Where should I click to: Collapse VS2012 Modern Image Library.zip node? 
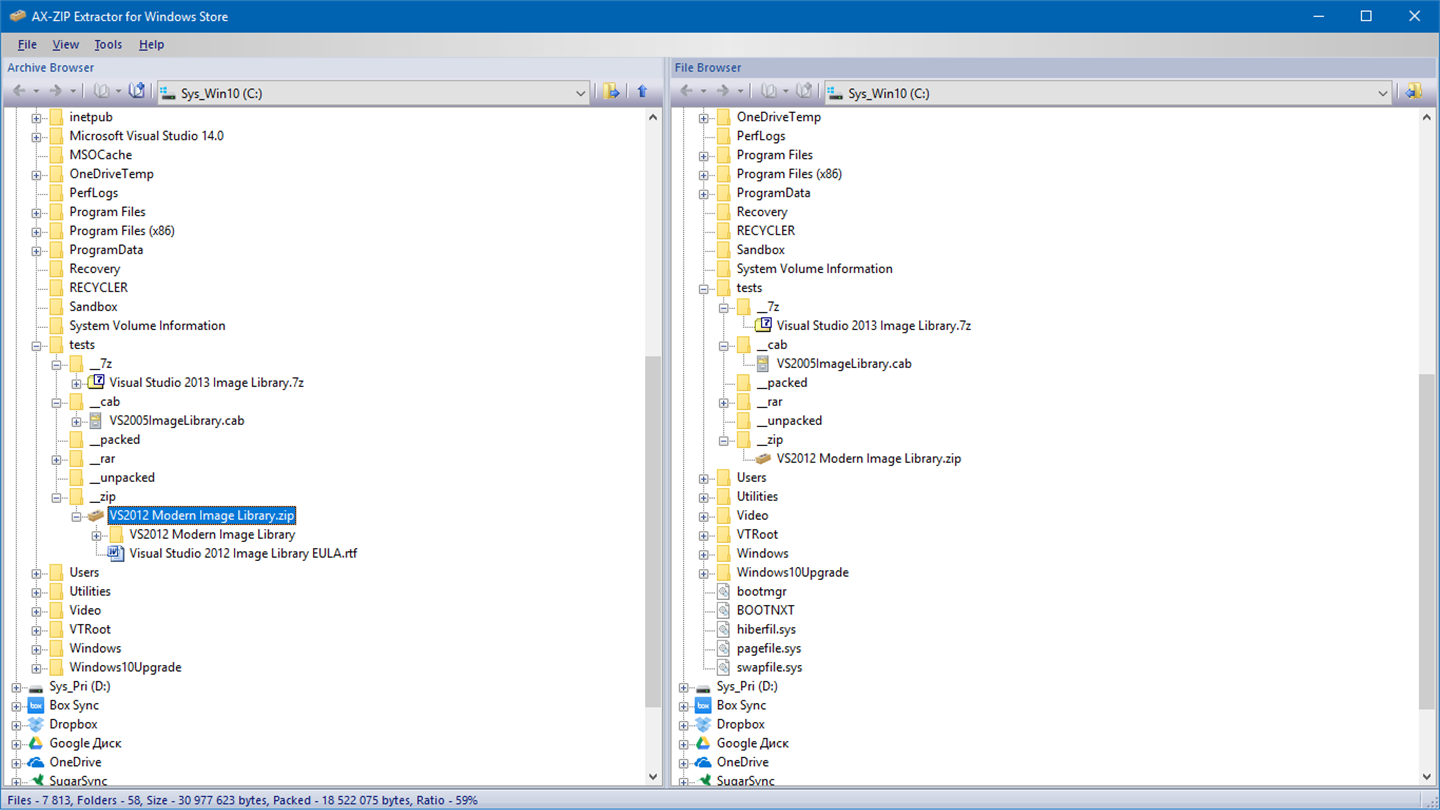point(77,516)
